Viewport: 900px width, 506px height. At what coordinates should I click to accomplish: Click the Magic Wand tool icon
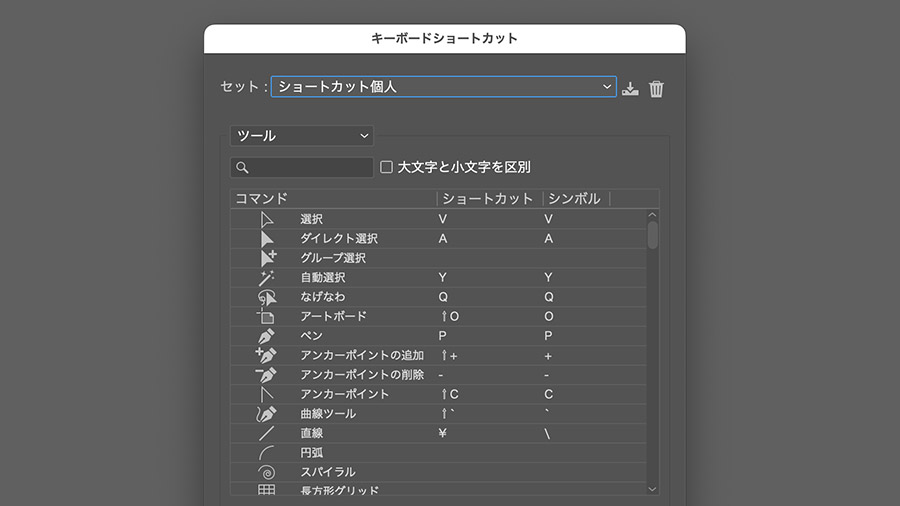pyautogui.click(x=266, y=277)
